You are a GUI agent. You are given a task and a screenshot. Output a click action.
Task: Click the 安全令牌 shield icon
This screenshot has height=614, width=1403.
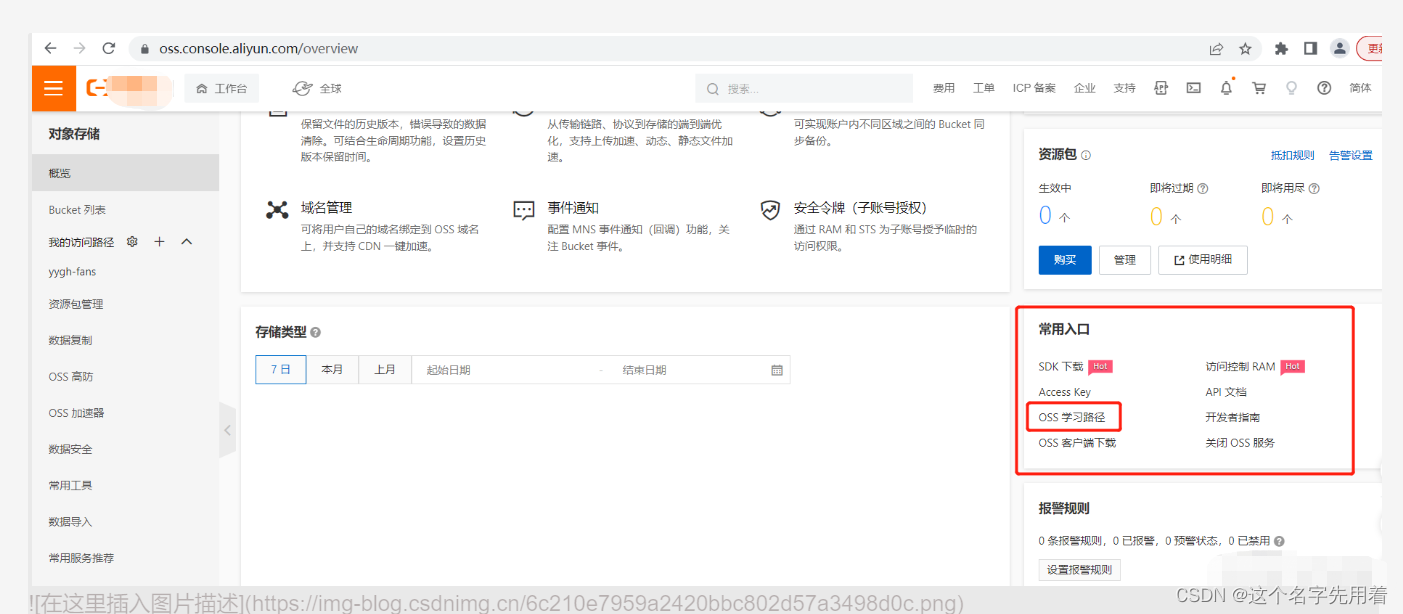point(770,210)
